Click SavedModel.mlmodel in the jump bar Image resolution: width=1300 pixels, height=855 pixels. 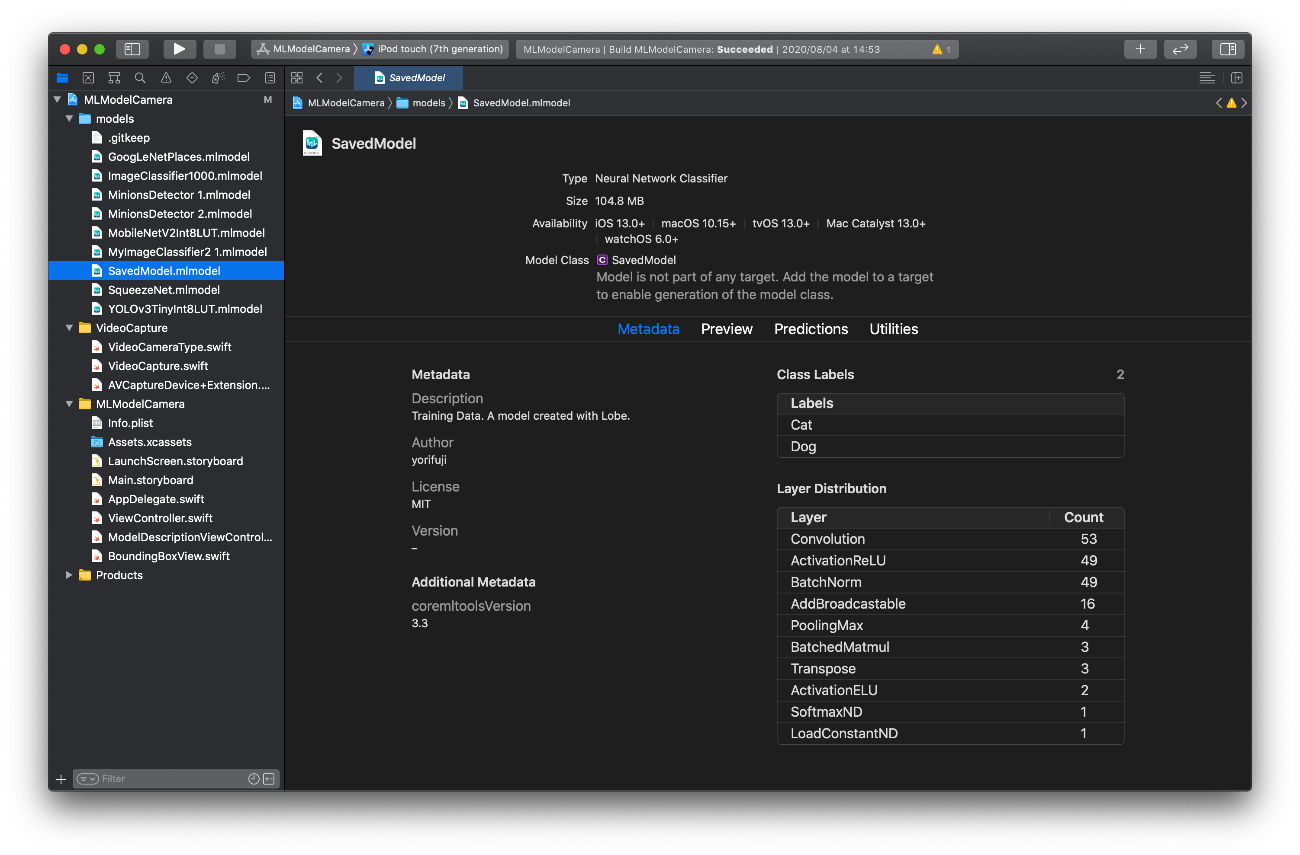514,103
